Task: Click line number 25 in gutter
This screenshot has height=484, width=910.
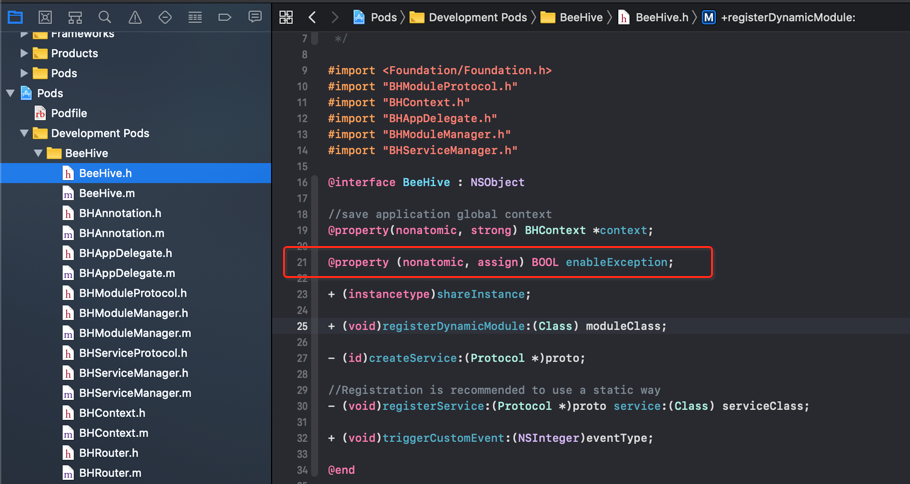Action: coord(302,326)
